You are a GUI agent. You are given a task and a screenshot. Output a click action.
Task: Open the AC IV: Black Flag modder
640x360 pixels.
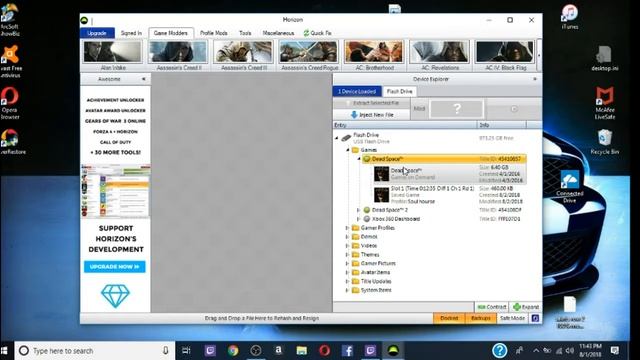click(x=505, y=55)
